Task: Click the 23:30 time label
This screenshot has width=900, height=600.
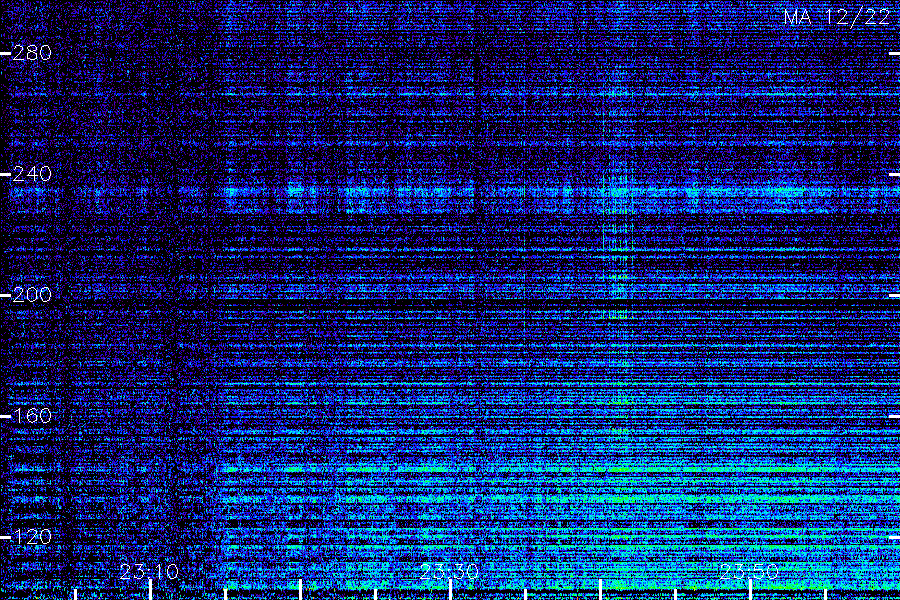Action: [449, 572]
